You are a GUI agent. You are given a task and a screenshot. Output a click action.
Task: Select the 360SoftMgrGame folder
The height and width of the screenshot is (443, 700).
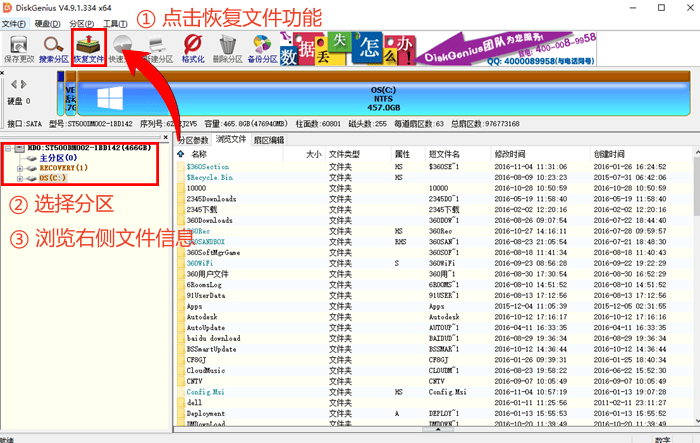pyautogui.click(x=213, y=252)
